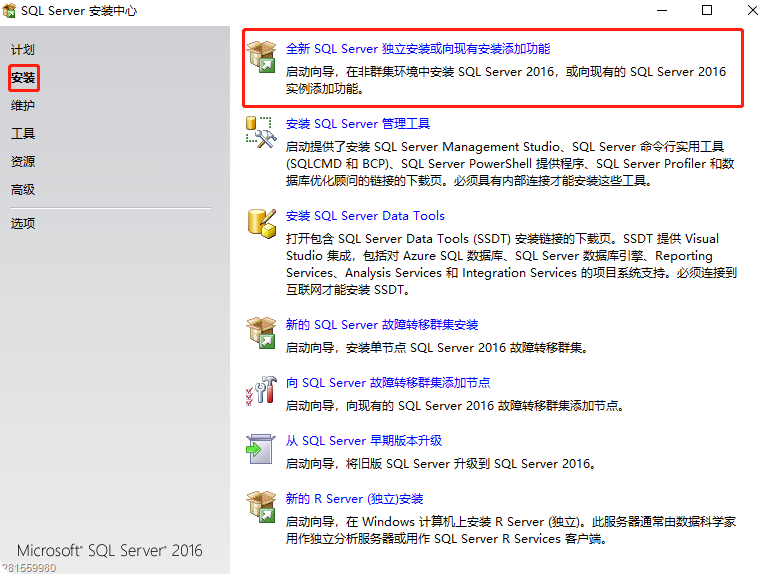
Task: Launch 新的 SQL Server 故障转移群集安装 link
Action: point(382,325)
